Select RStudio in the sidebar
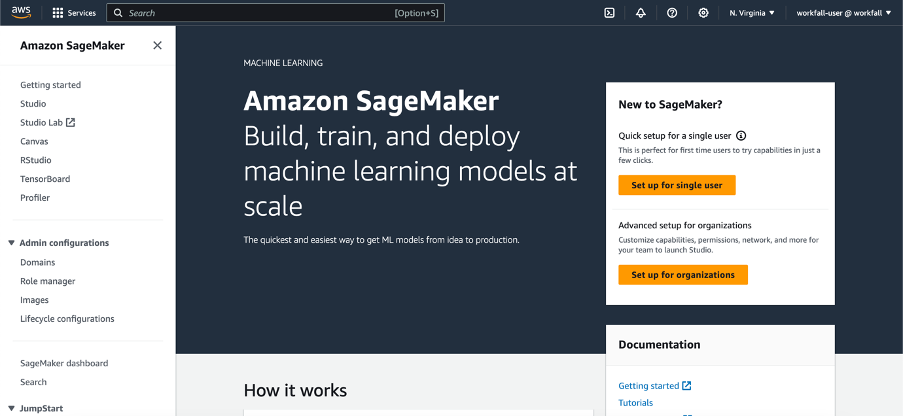The image size is (904, 416). click(36, 160)
